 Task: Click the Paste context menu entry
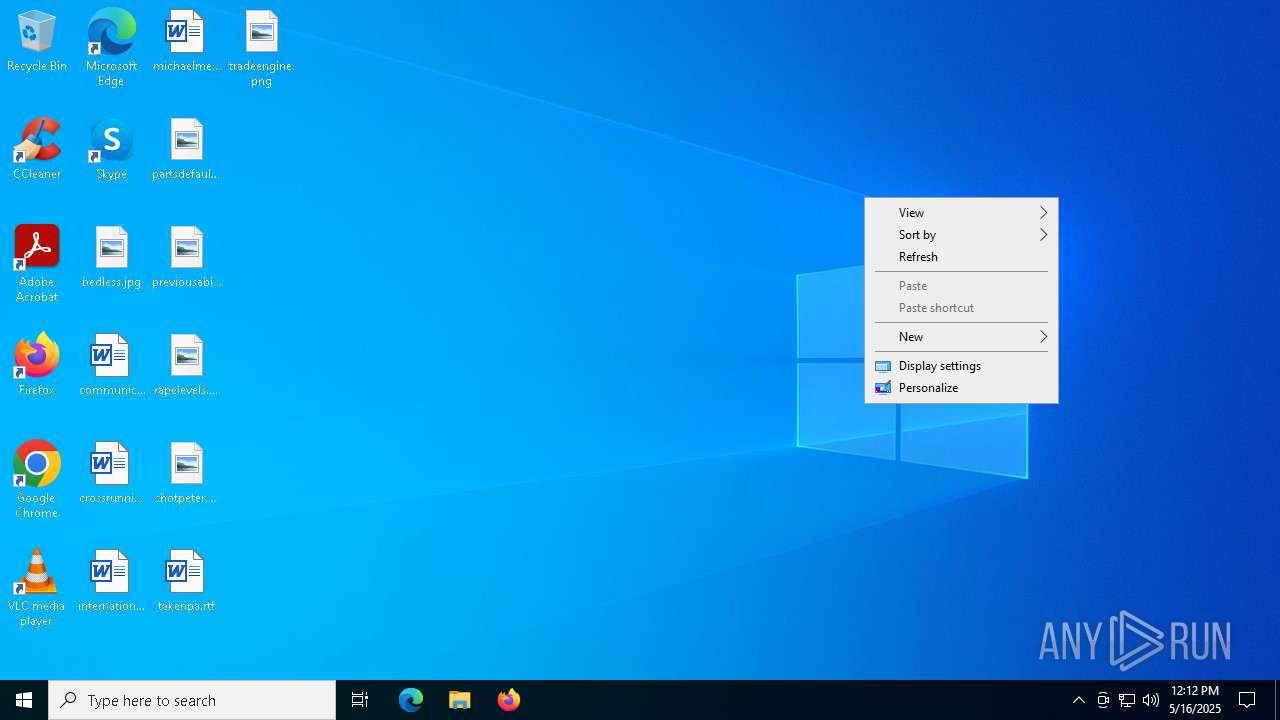(961, 286)
